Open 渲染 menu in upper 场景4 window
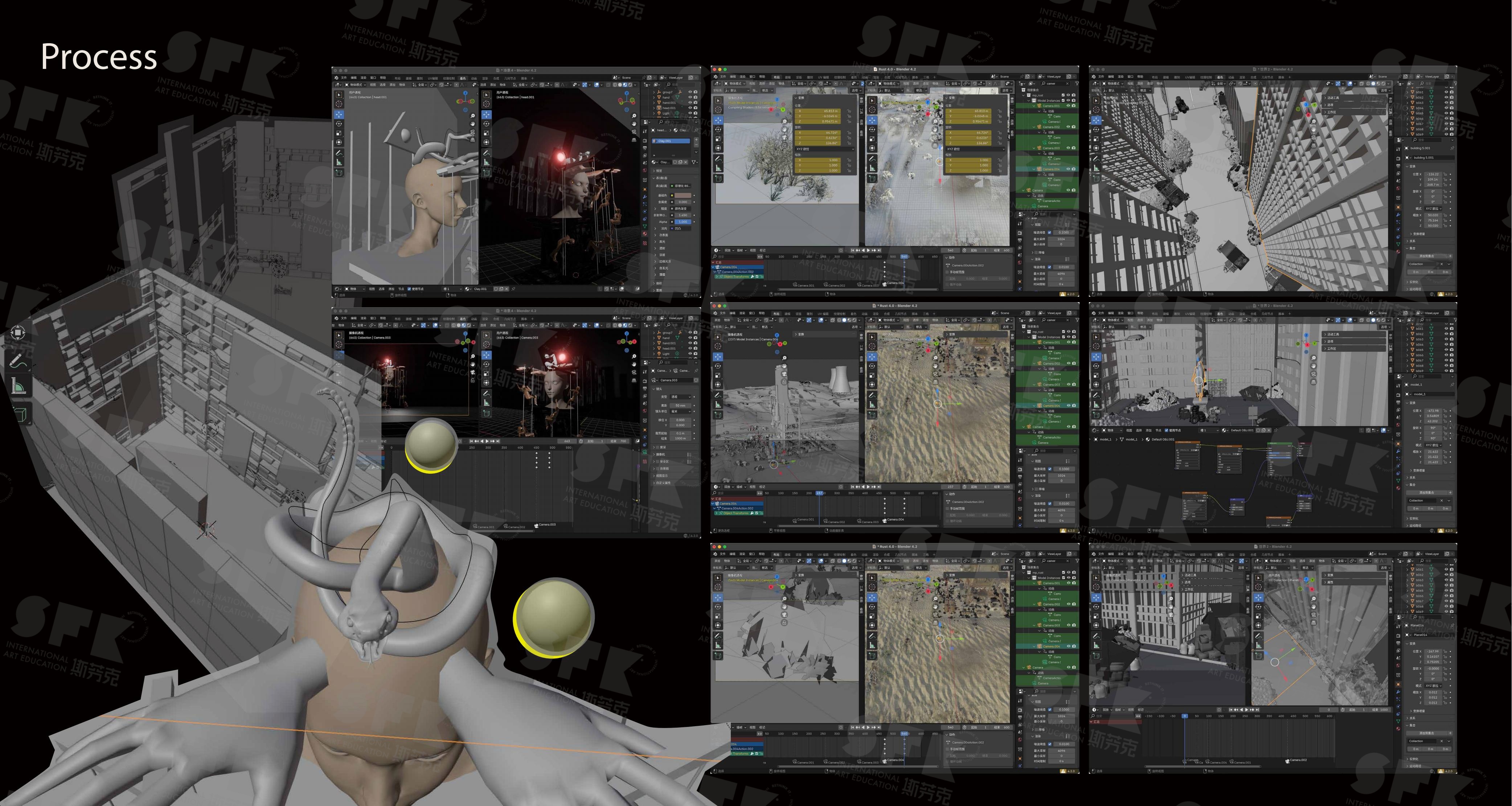 pos(363,77)
